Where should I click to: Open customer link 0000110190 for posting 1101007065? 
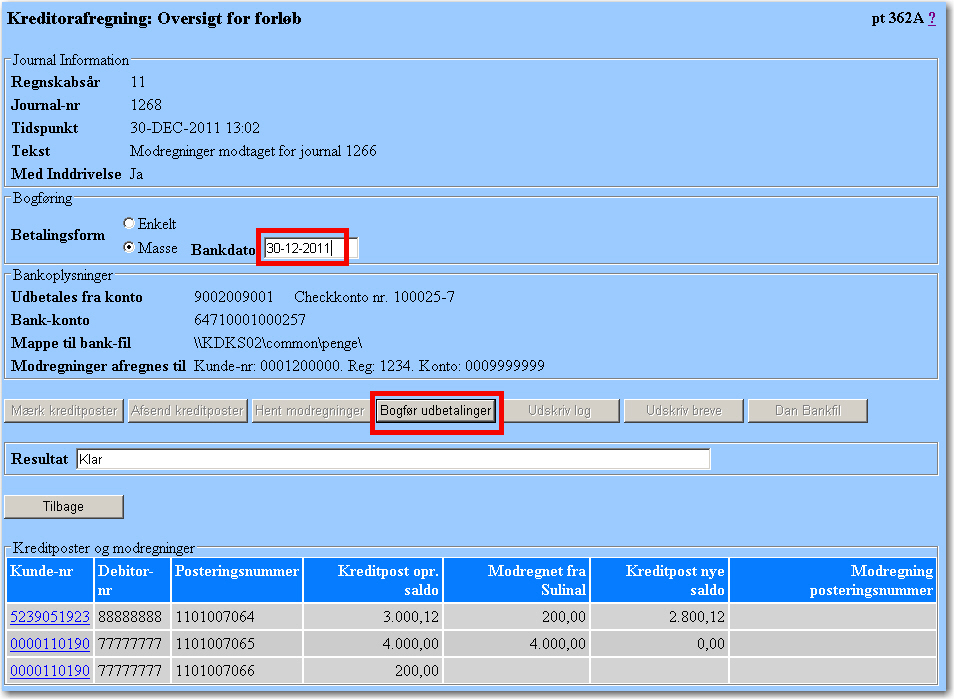[50, 644]
